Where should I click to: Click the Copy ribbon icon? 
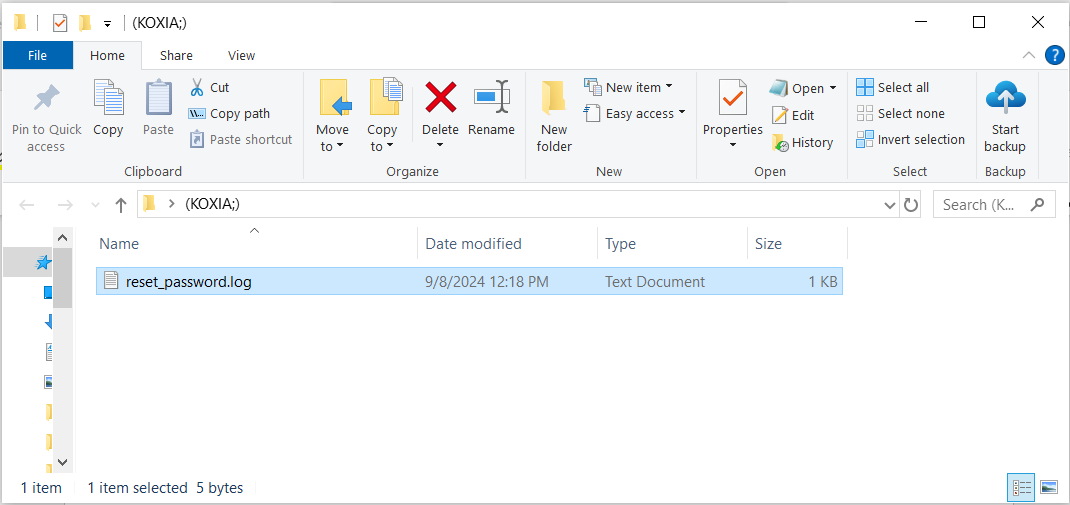(108, 98)
